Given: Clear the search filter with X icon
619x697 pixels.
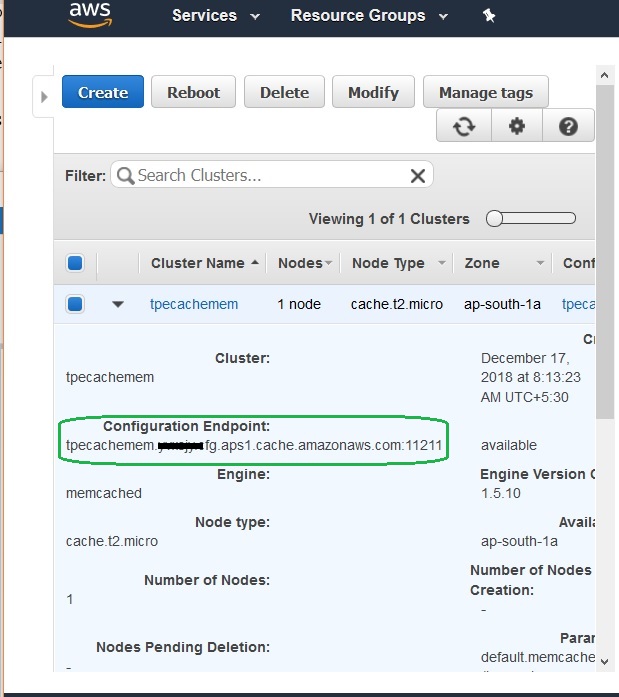Looking at the screenshot, I should click(418, 176).
